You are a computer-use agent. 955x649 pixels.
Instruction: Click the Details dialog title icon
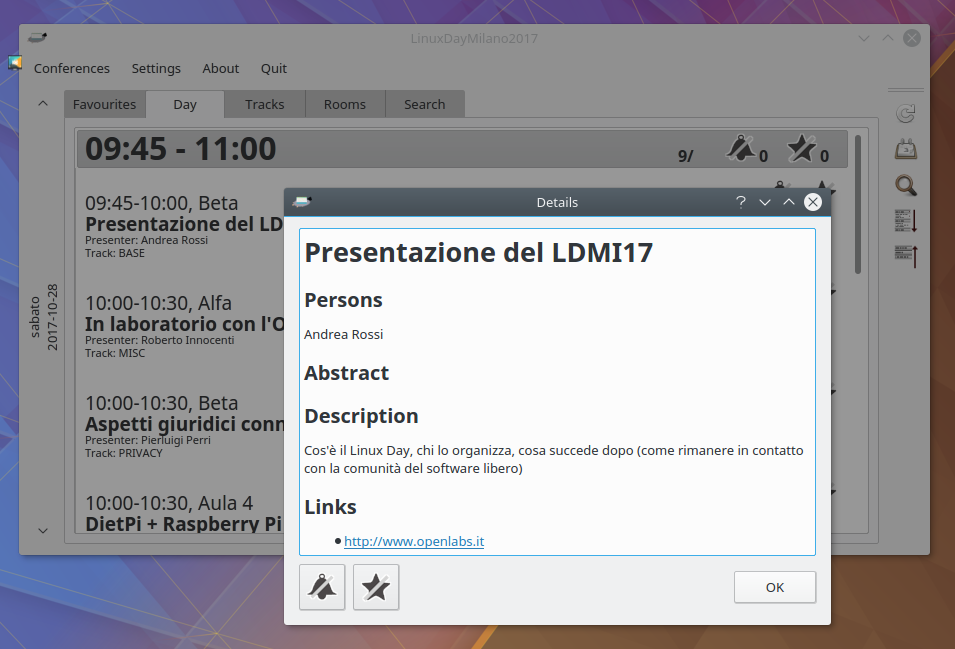(x=302, y=202)
